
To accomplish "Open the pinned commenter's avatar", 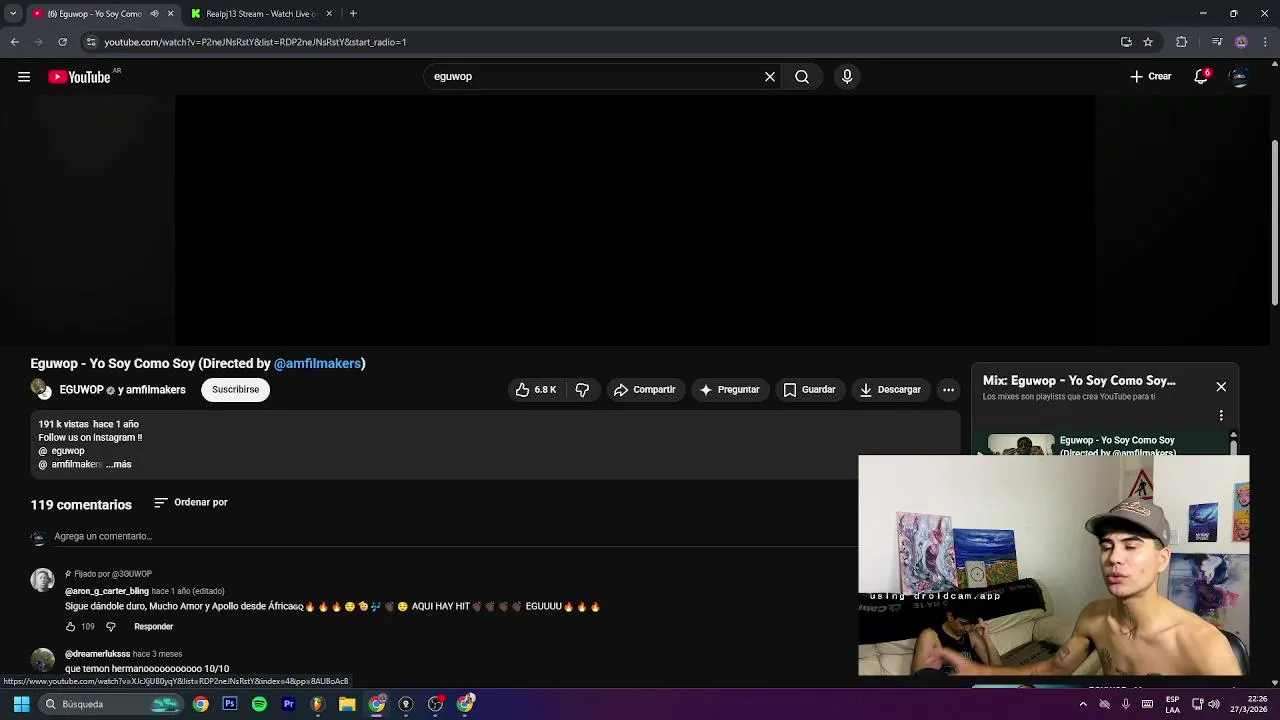I will pos(42,580).
